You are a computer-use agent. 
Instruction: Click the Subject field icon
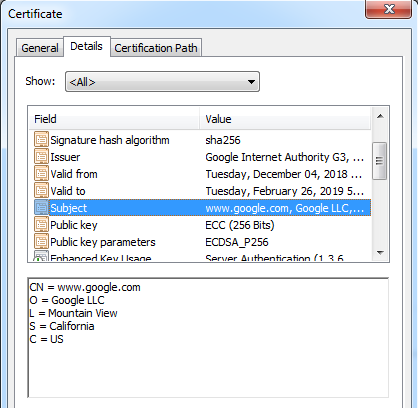click(41, 208)
